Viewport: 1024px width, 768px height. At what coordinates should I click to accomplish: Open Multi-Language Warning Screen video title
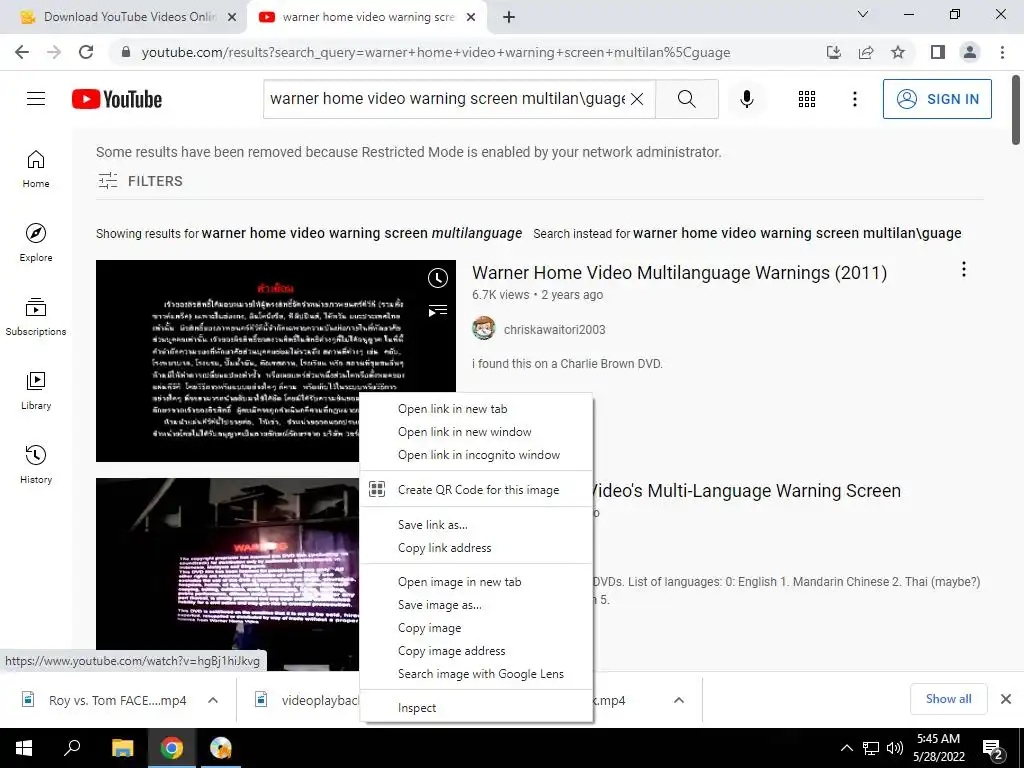coord(746,490)
